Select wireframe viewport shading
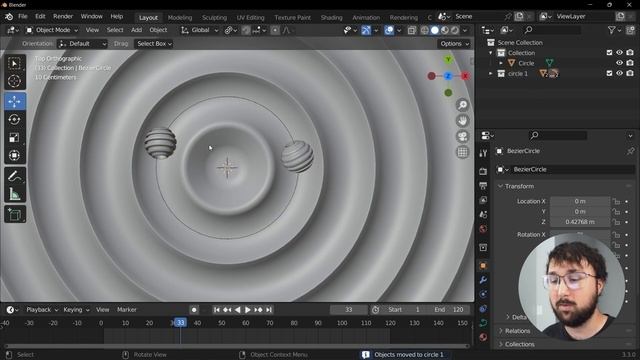This screenshot has height=360, width=640. point(424,30)
